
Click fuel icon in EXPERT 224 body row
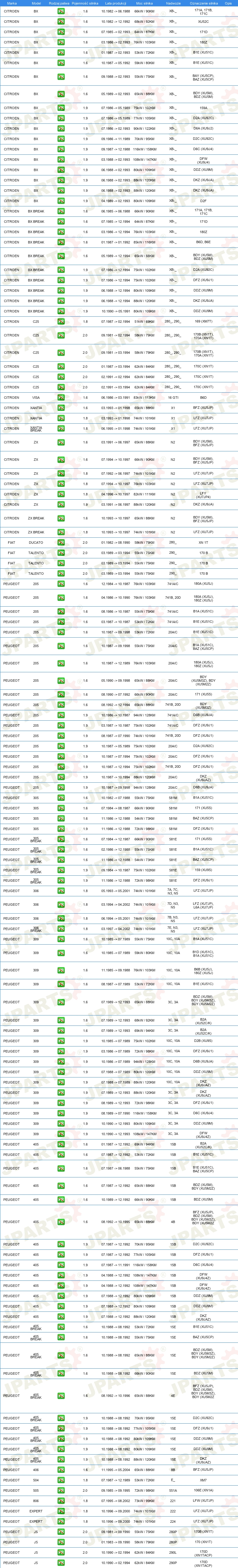point(61,1521)
